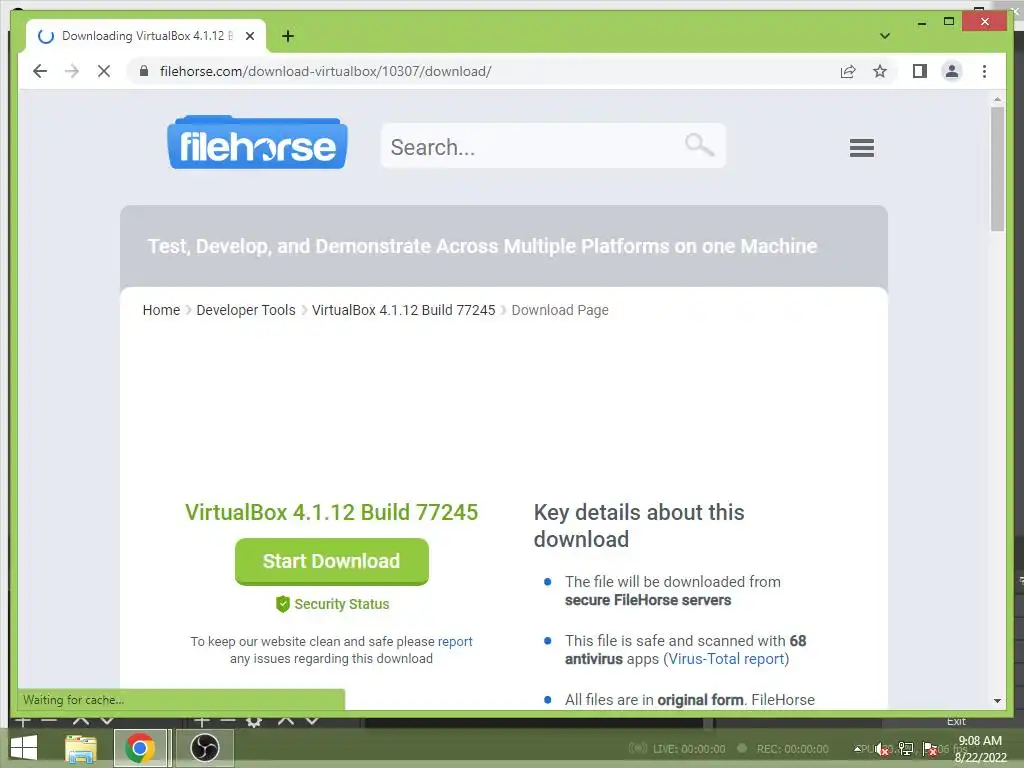Toggle the browser side panel
The width and height of the screenshot is (1024, 768).
[x=920, y=71]
